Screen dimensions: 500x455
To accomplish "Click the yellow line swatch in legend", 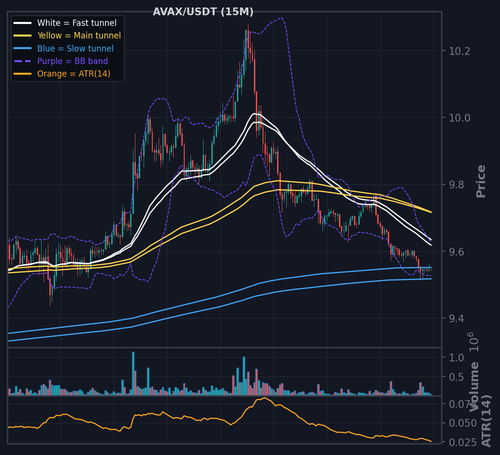I will 22,36.
